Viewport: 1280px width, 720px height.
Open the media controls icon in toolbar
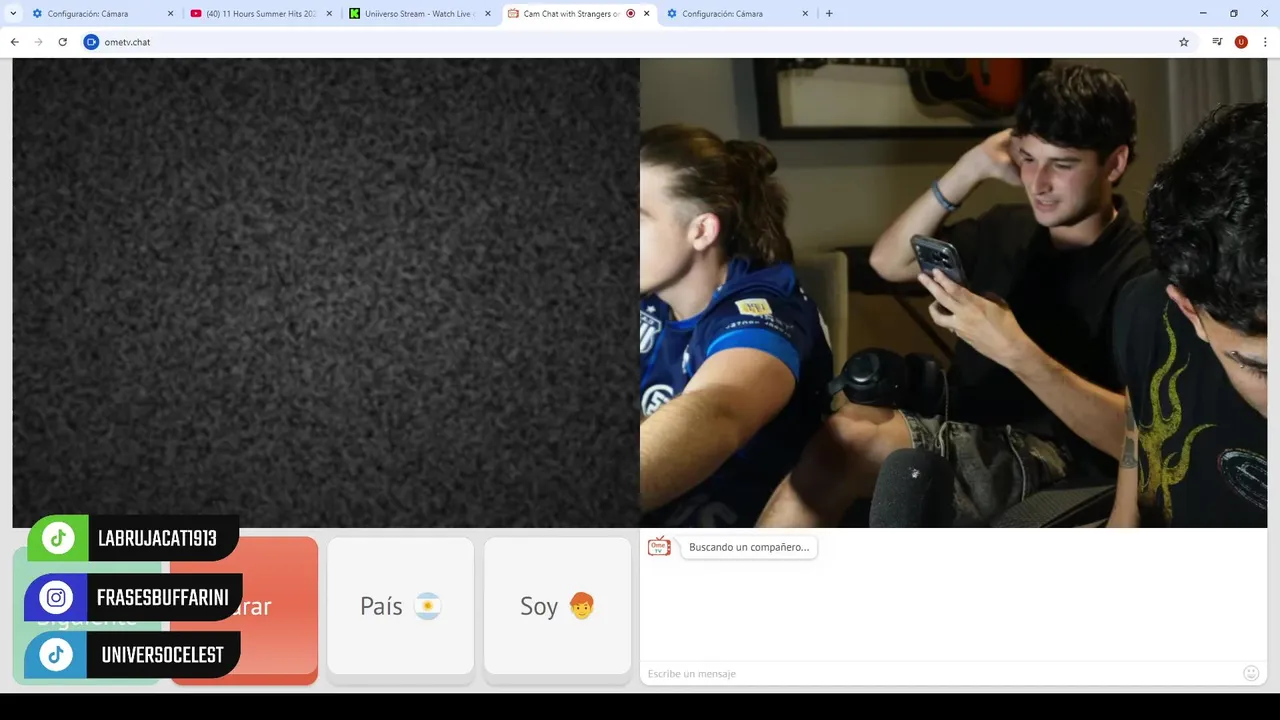1217,42
